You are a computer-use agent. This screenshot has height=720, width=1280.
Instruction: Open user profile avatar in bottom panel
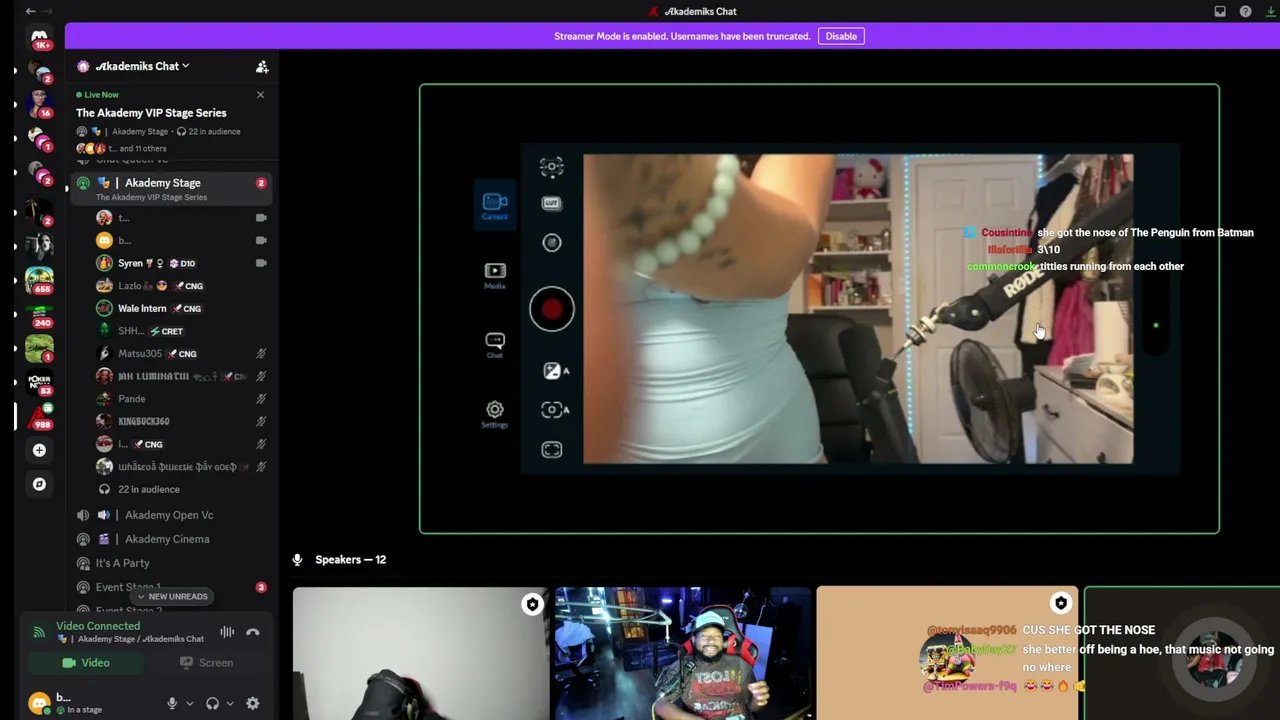pyautogui.click(x=39, y=704)
